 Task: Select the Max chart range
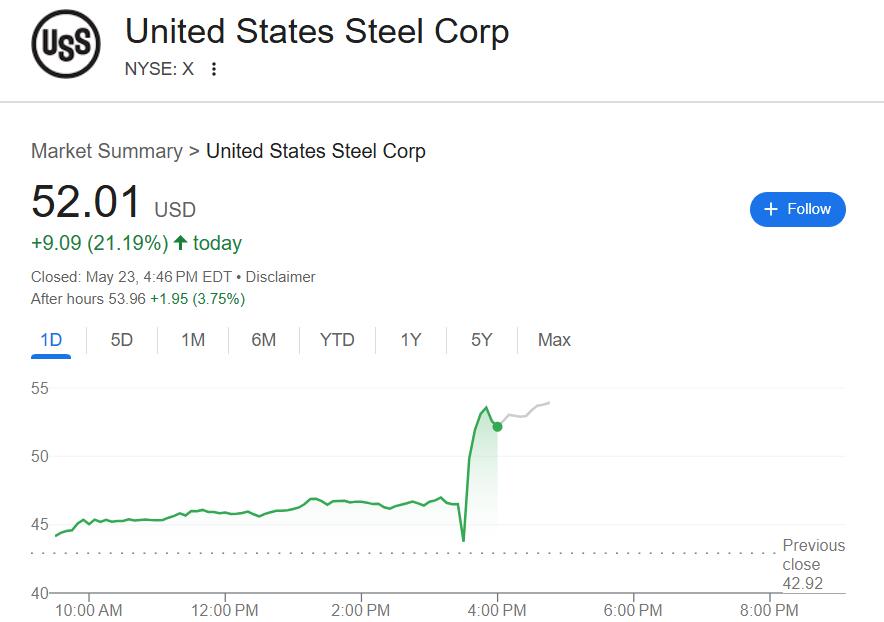pos(554,340)
